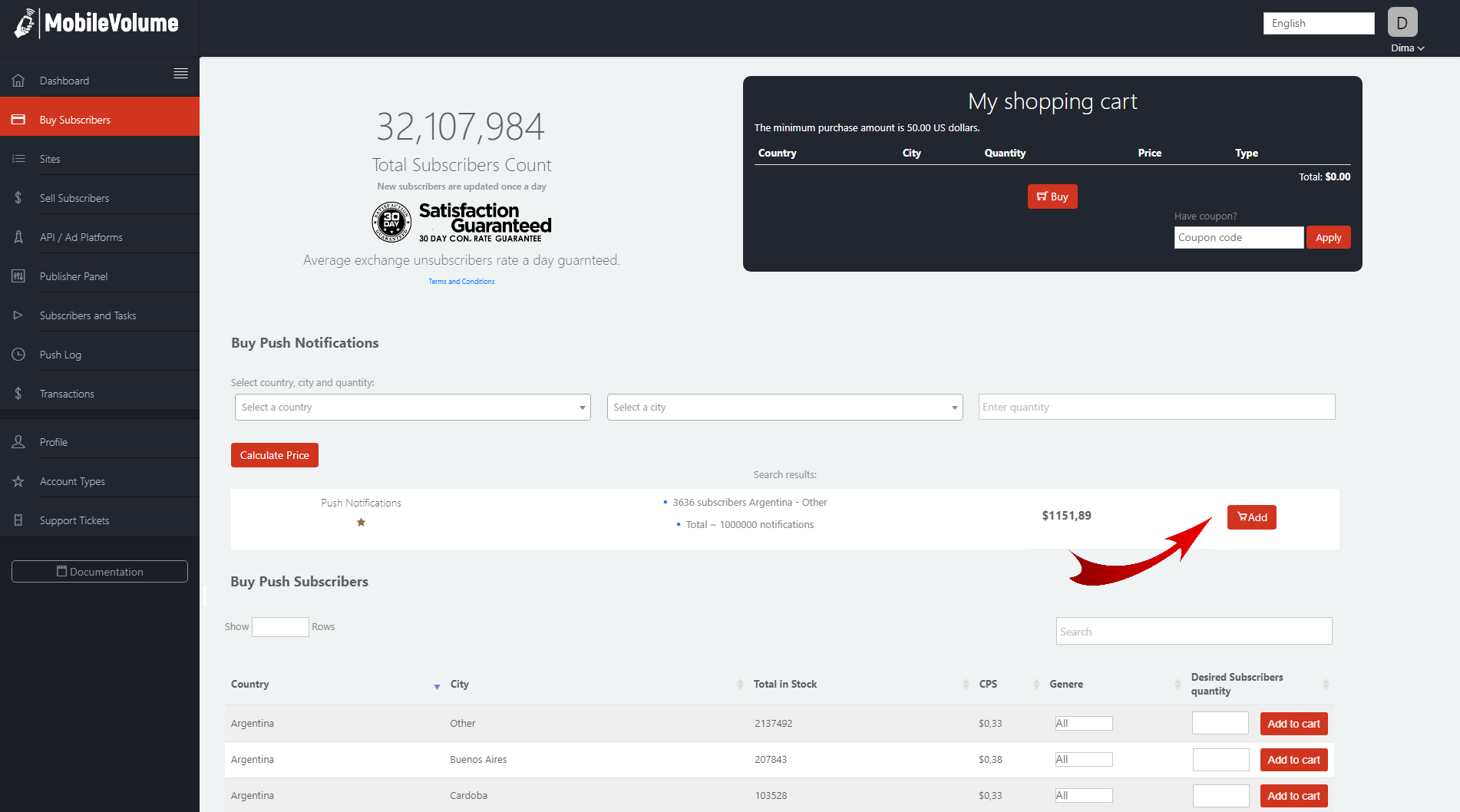The width and height of the screenshot is (1460, 812).
Task: Open the Select a country dropdown
Action: 412,408
